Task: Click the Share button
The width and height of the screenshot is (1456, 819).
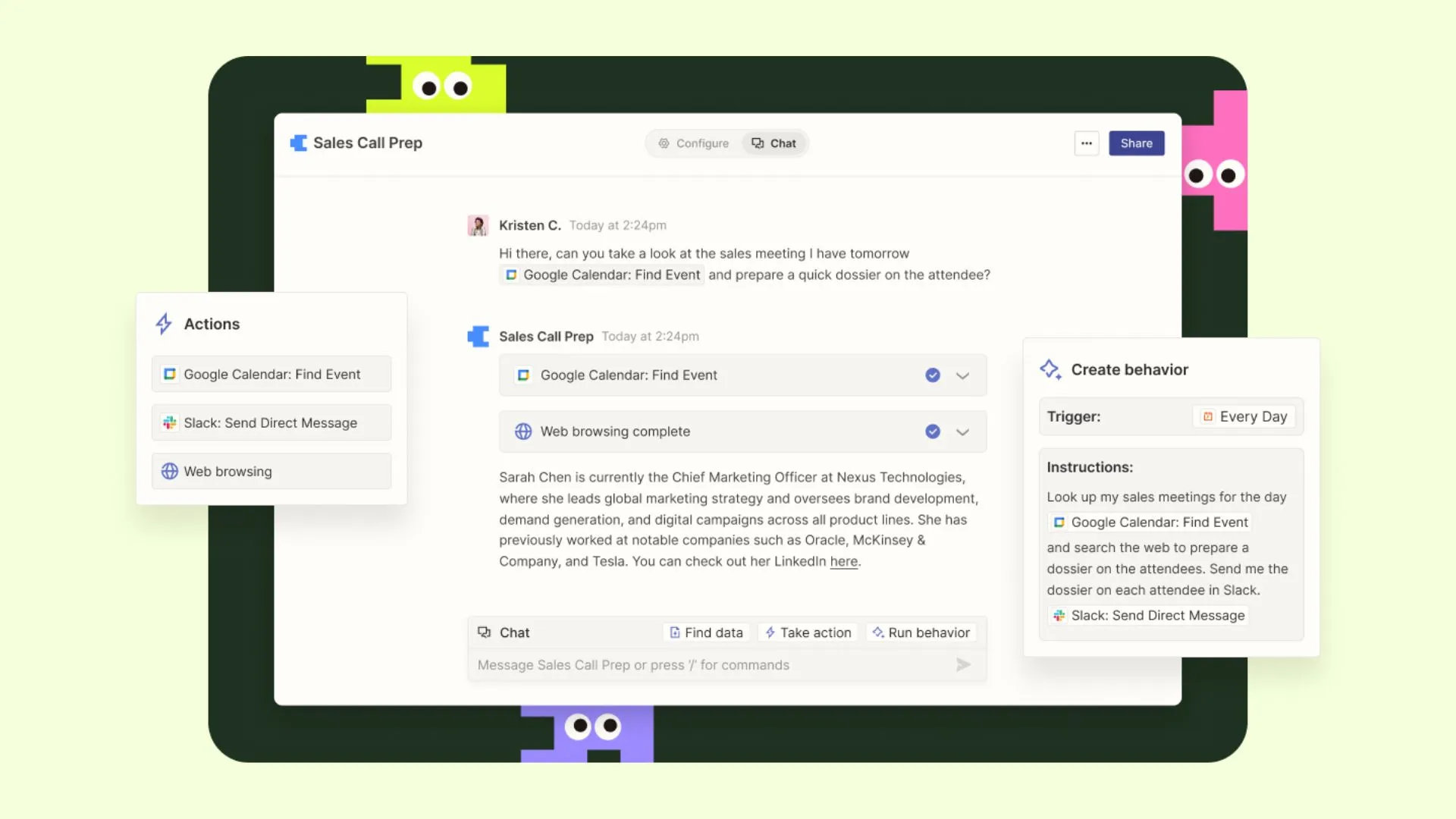Action: (1136, 143)
